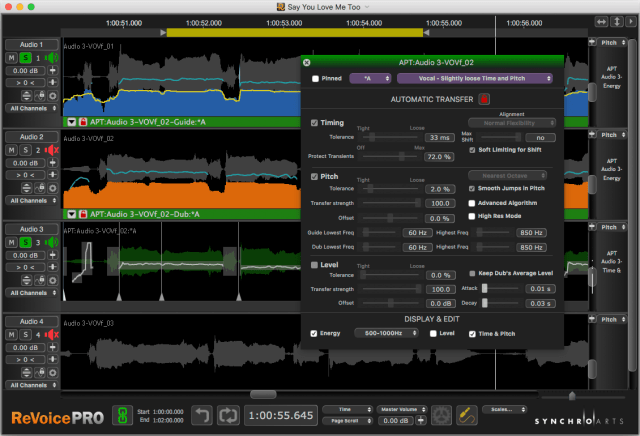Toggle the Timing checkbox
The image size is (640, 436).
pyautogui.click(x=314, y=122)
